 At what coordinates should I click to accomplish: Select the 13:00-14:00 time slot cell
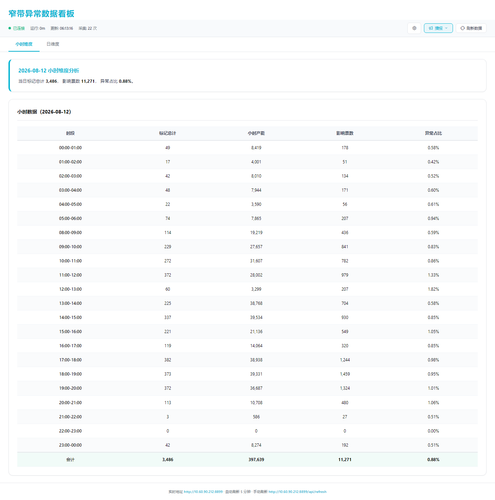(x=70, y=303)
